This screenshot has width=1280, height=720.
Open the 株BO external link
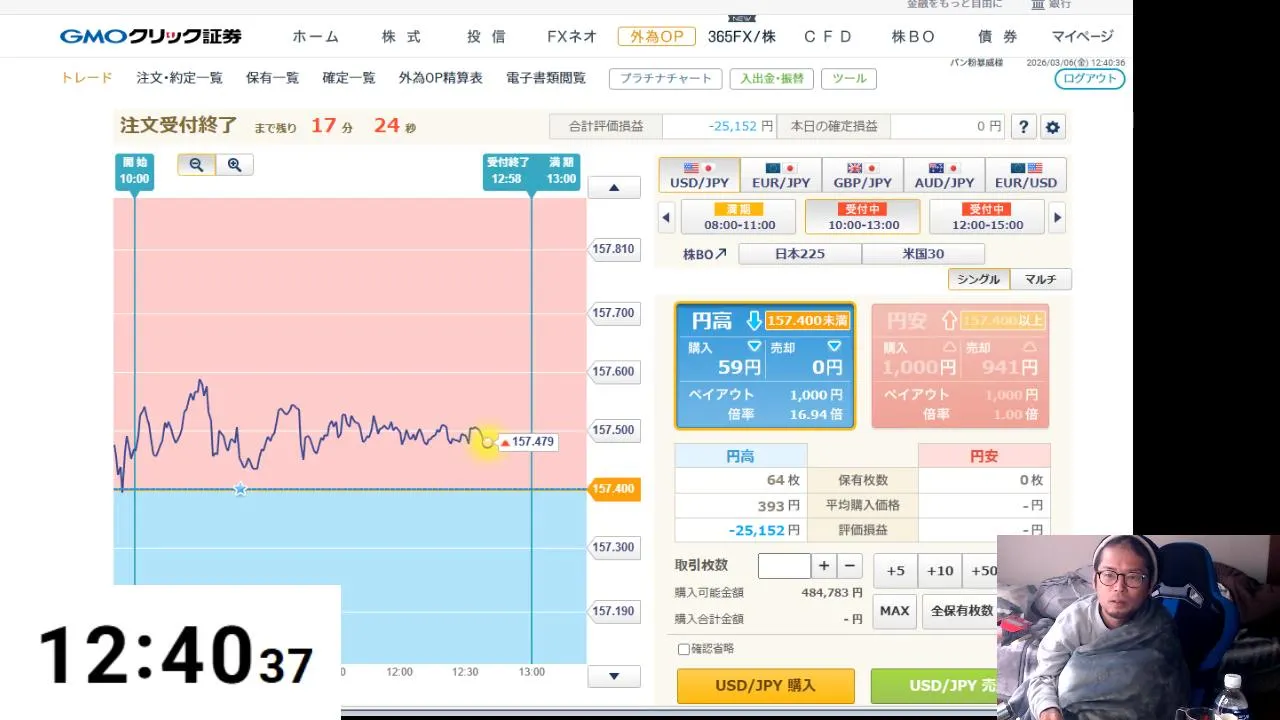(x=705, y=254)
